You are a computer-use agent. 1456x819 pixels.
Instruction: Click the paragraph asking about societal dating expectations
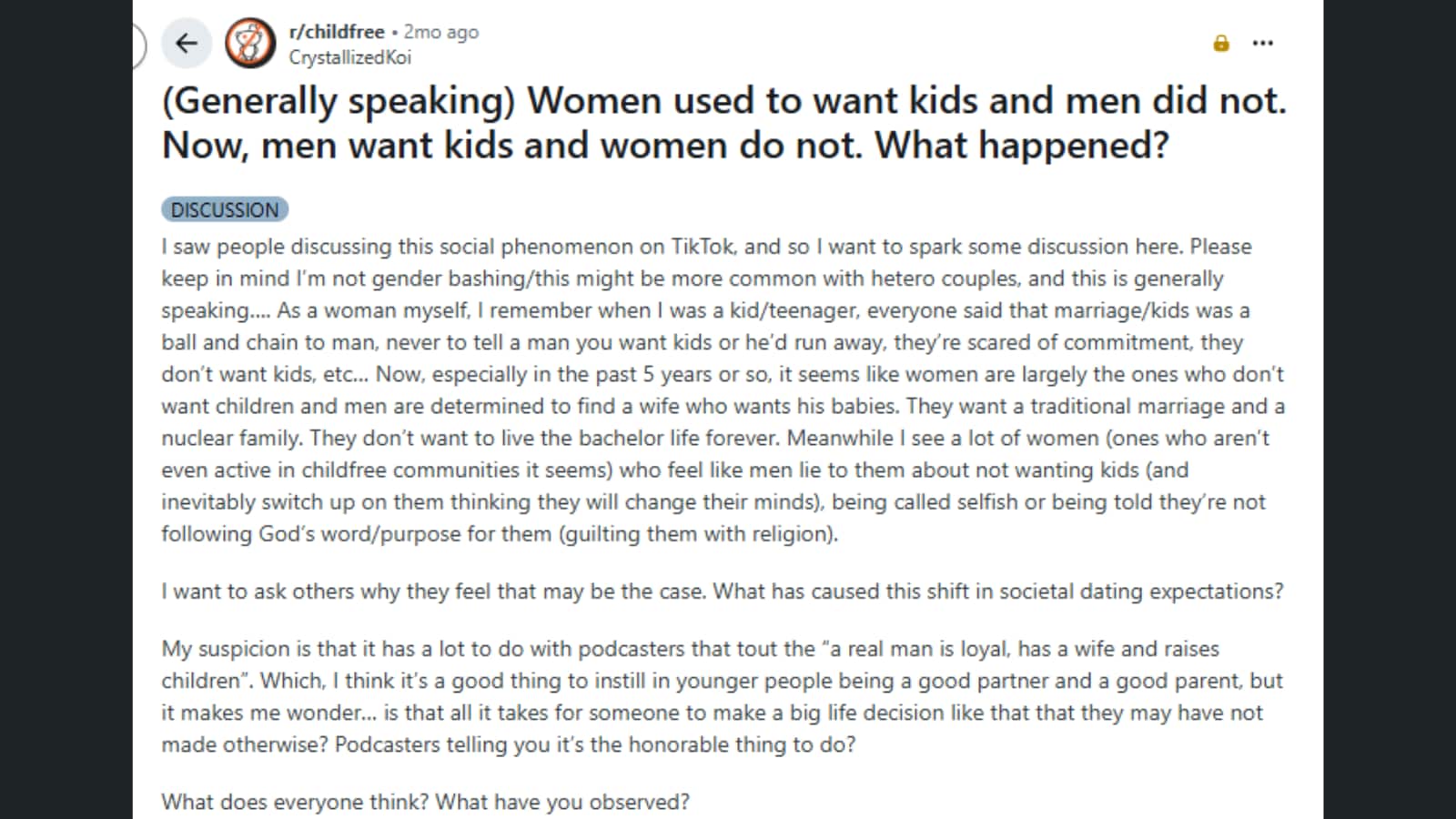723,591
